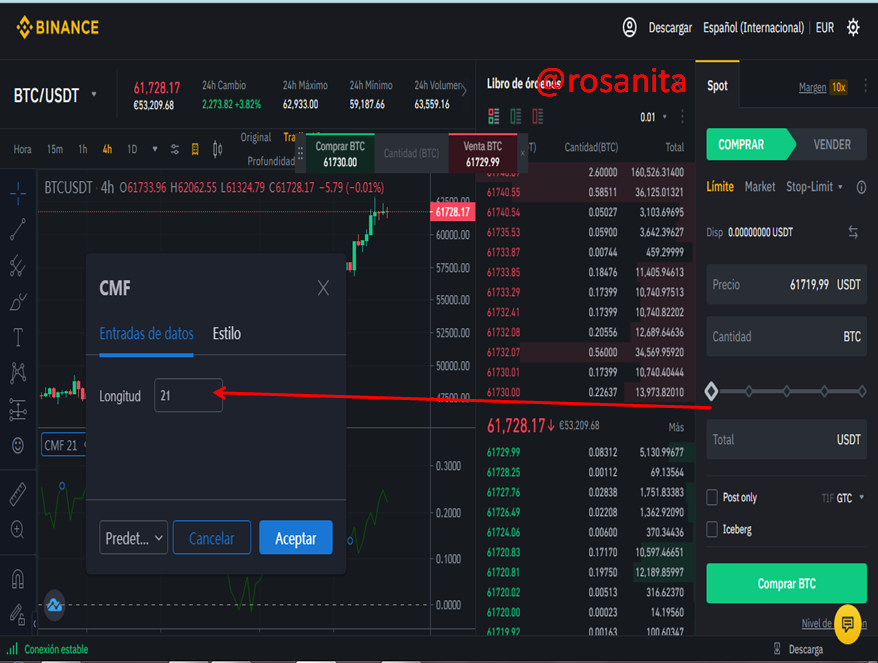Select the Text annotation tool
Viewport: 878px width, 663px height.
click(x=18, y=338)
